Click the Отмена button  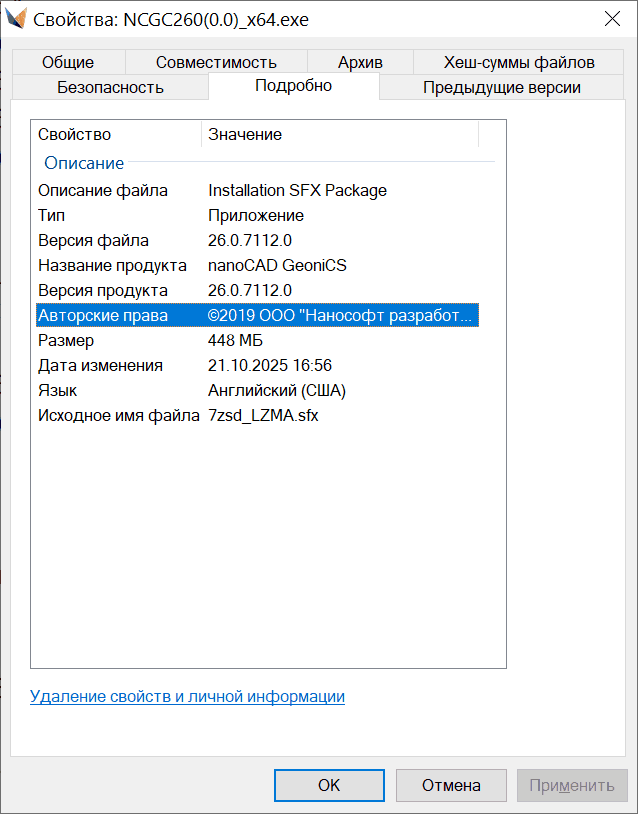tap(451, 785)
